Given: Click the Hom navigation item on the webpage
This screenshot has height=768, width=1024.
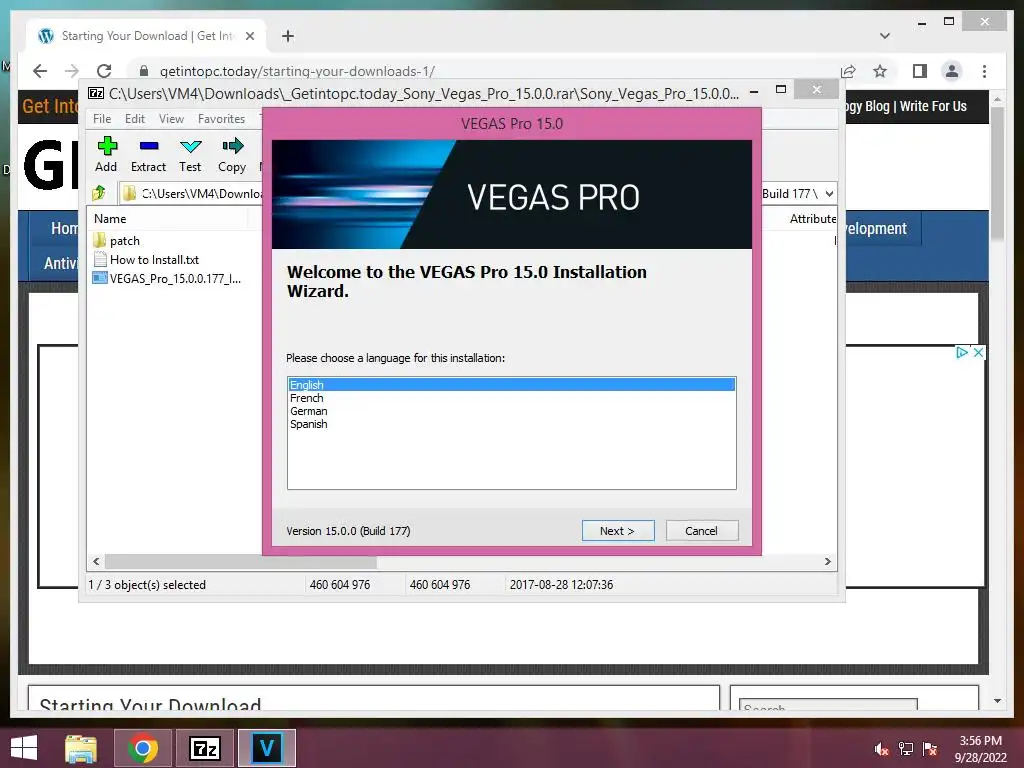Looking at the screenshot, I should coord(64,228).
